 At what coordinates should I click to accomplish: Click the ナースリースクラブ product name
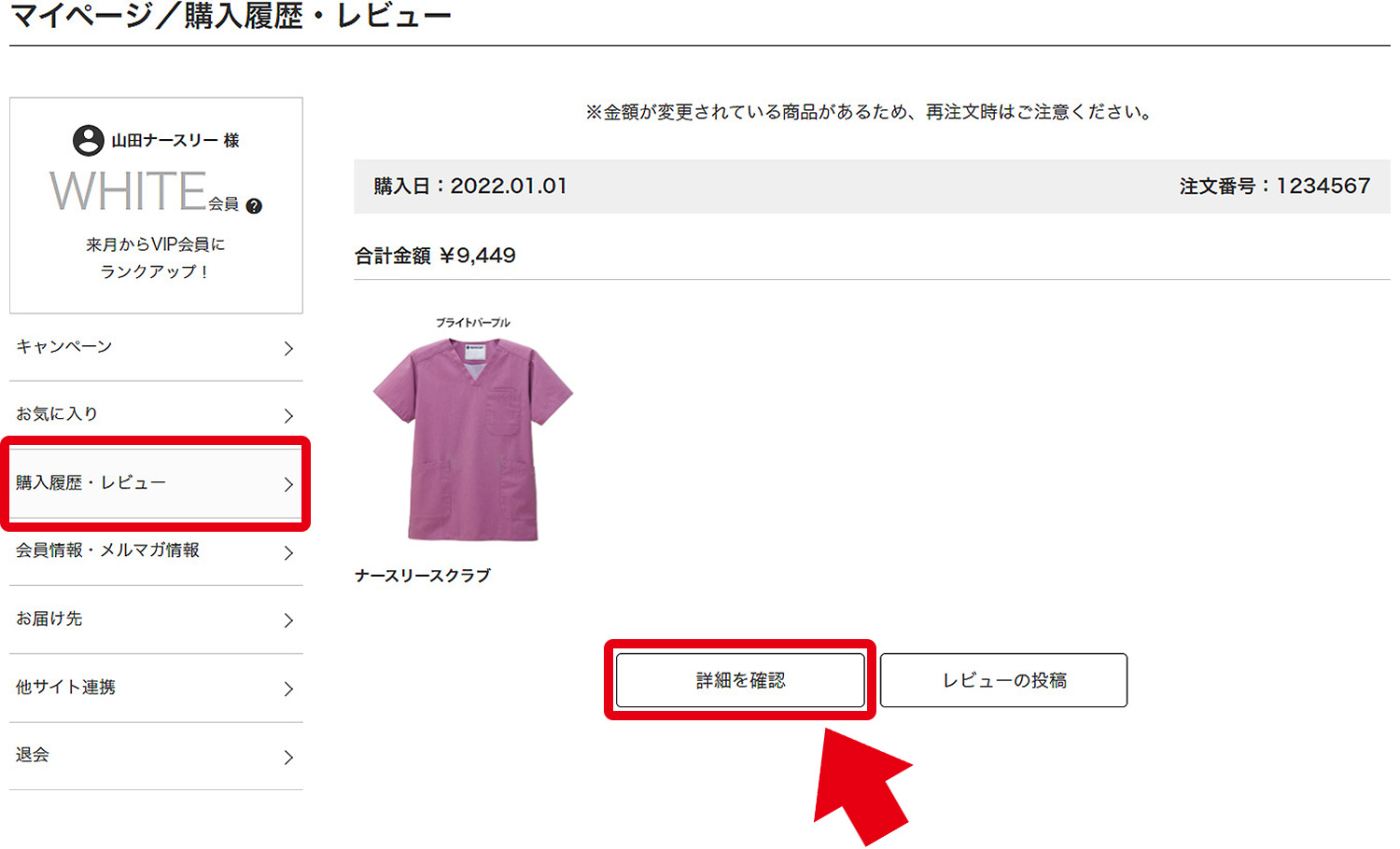pos(423,576)
